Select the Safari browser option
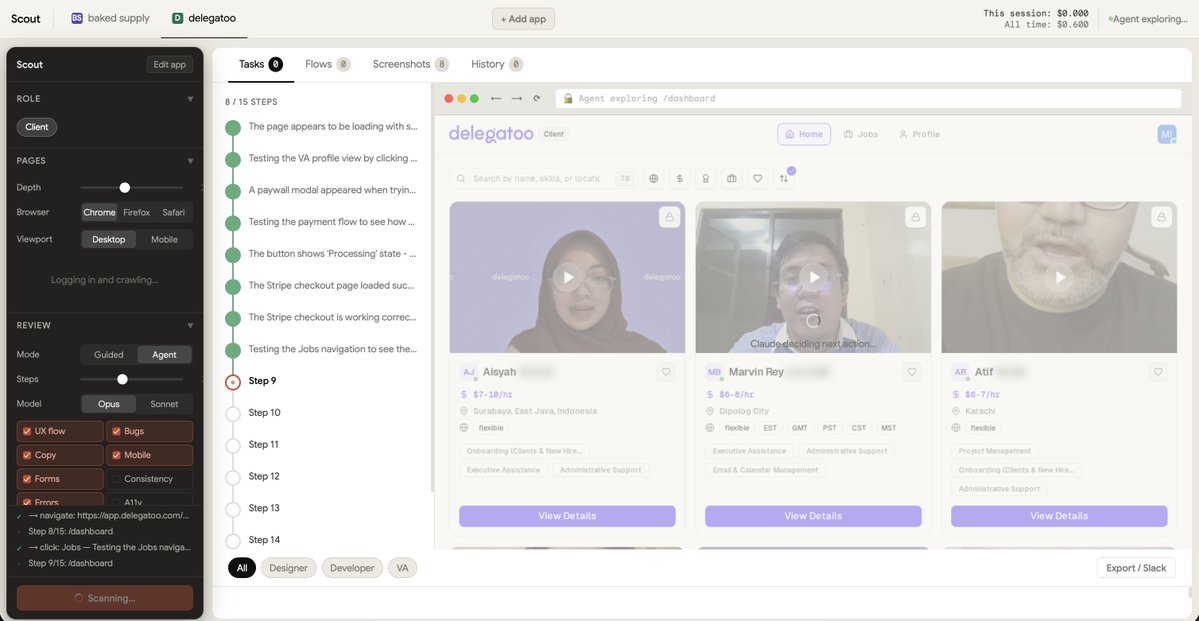1199x621 pixels. click(174, 213)
